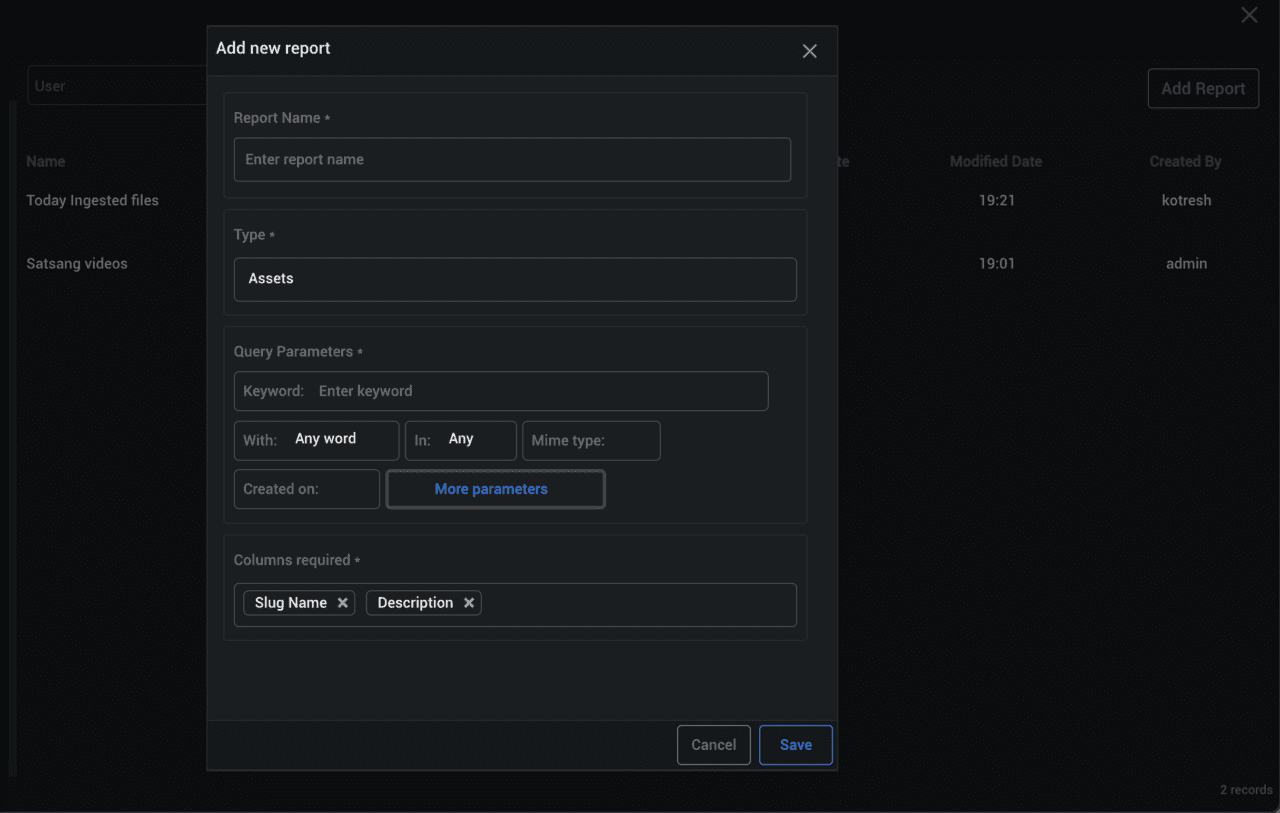This screenshot has width=1280, height=813.
Task: Click the Name column header
Action: [x=46, y=161]
